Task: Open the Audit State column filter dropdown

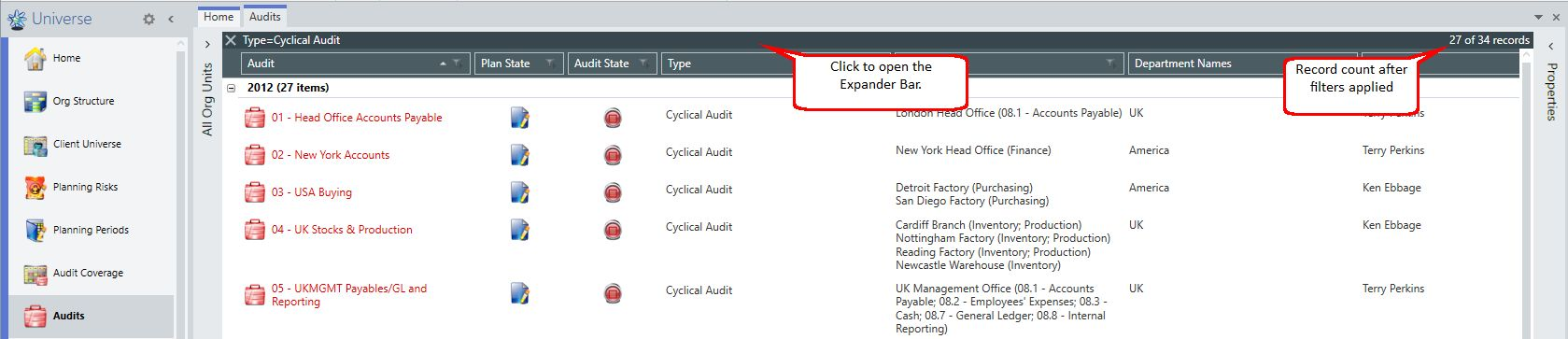Action: click(x=643, y=64)
